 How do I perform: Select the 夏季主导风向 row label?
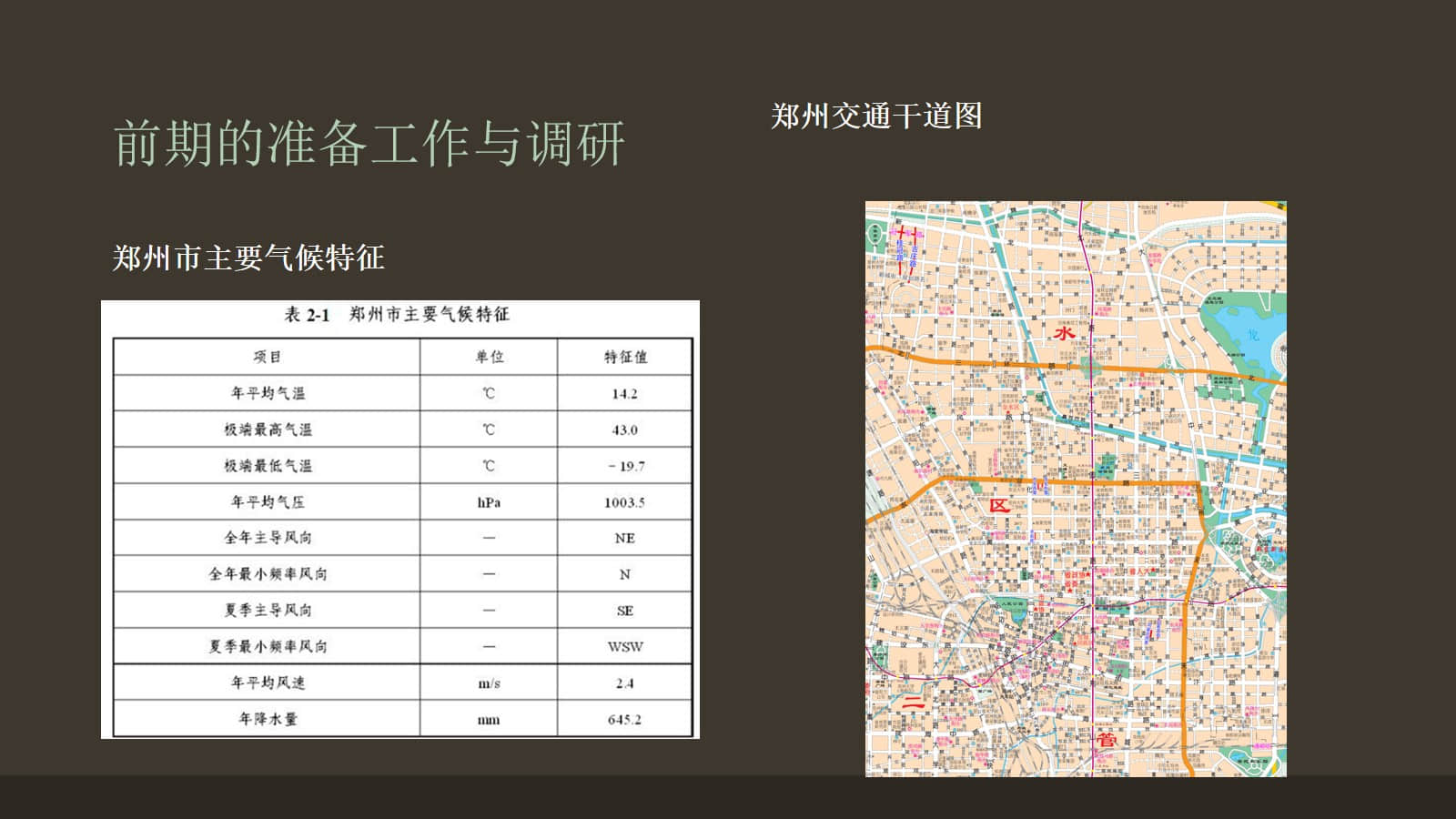[267, 611]
